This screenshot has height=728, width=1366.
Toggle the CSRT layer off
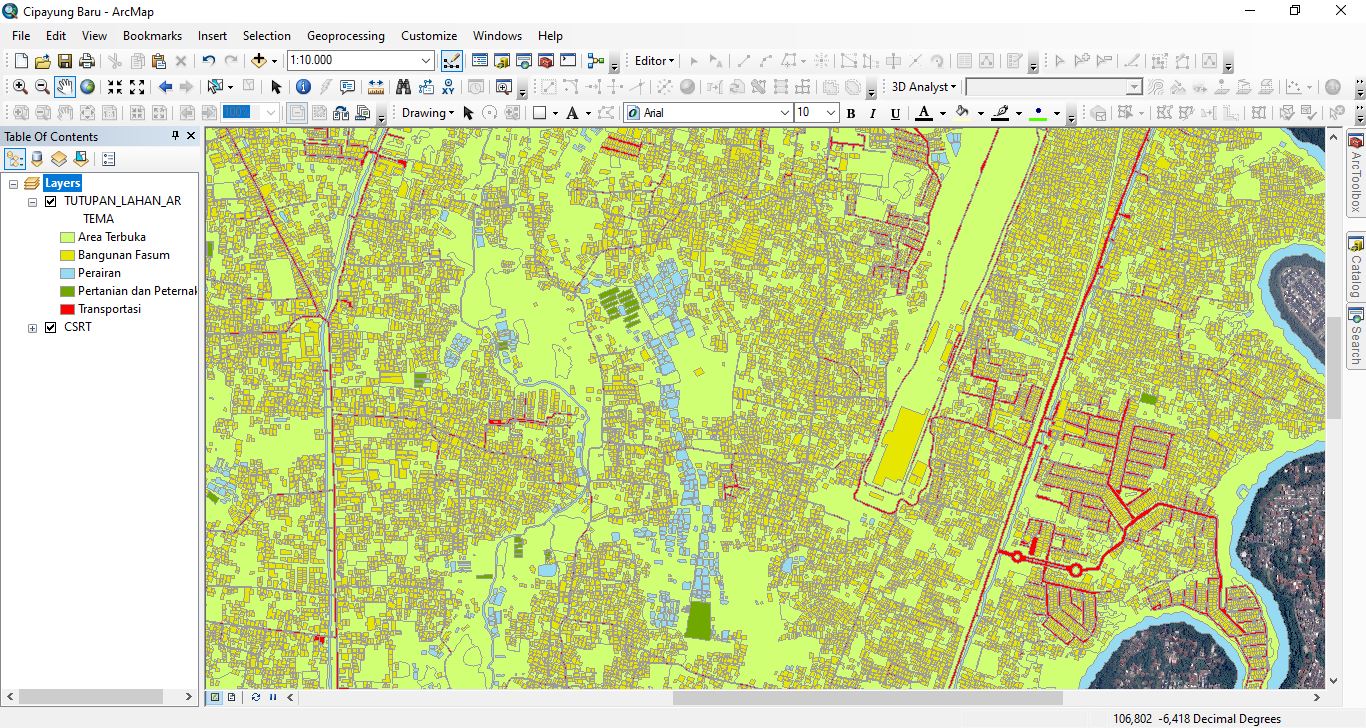coord(50,327)
